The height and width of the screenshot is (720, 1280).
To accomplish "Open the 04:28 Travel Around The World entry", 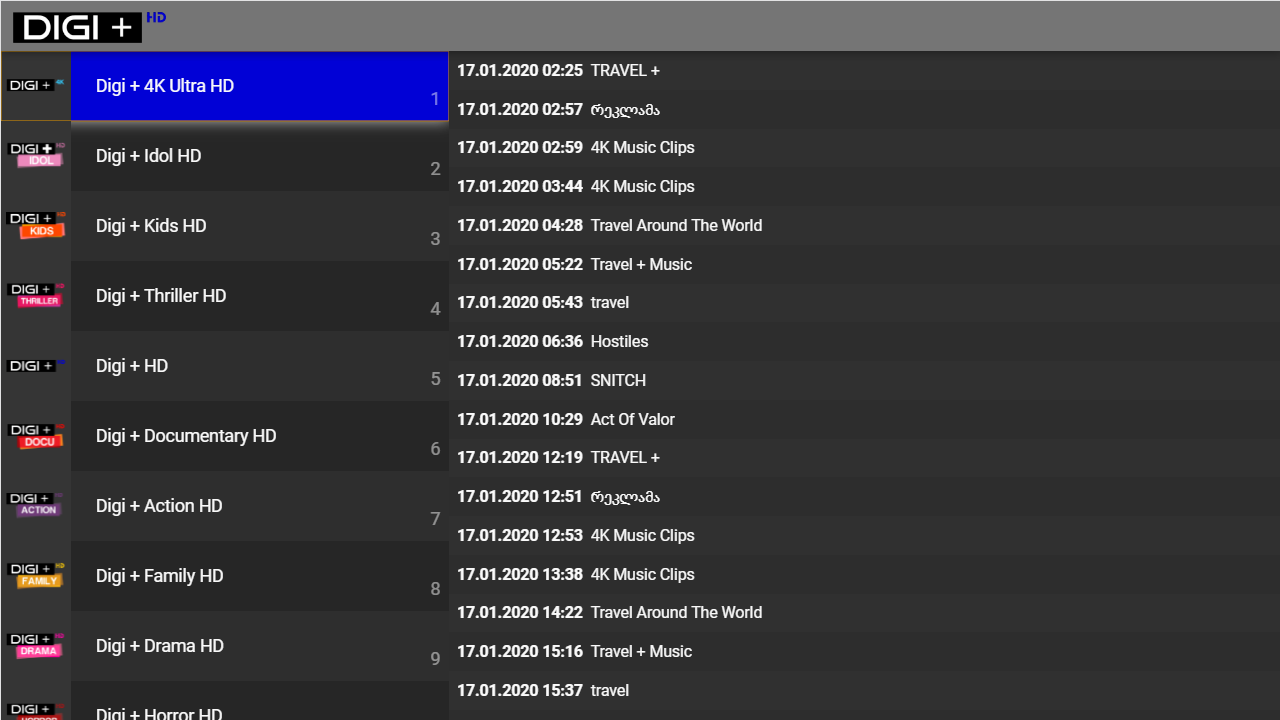I will (x=864, y=225).
